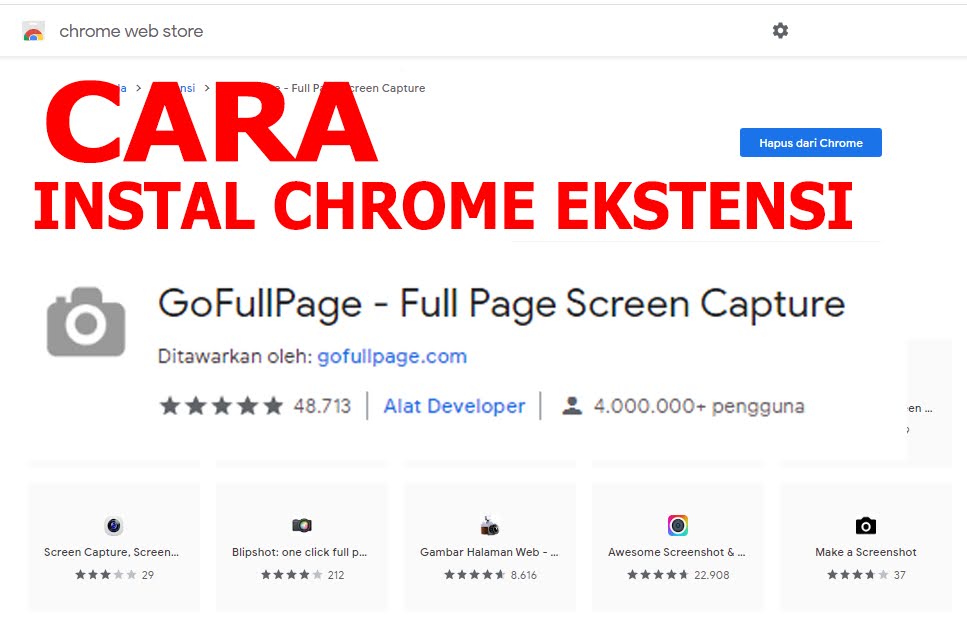The width and height of the screenshot is (967, 621).
Task: Click the Blipshot rating of 212
Action: pyautogui.click(x=302, y=575)
